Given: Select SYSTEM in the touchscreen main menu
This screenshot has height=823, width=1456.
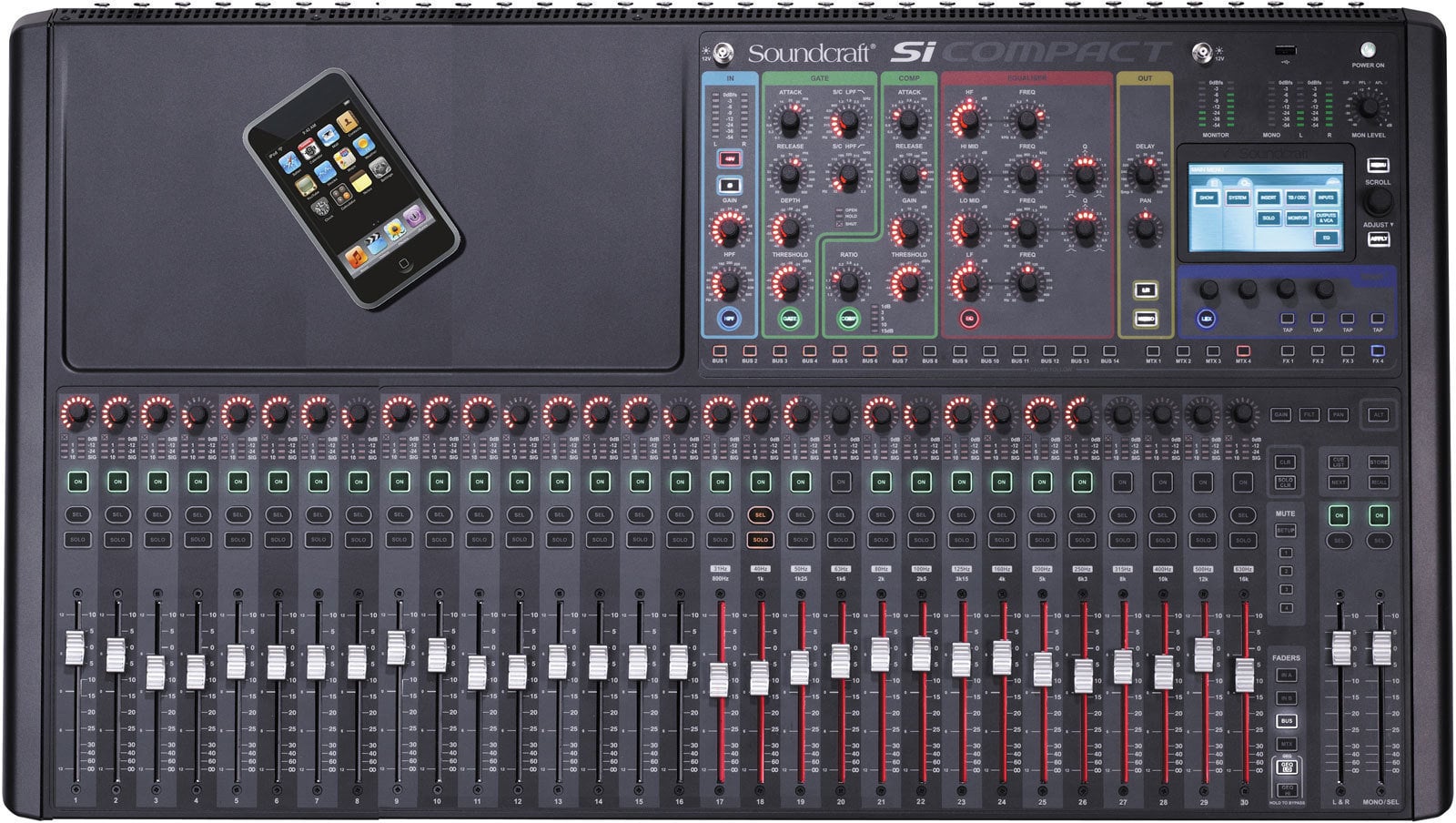Looking at the screenshot, I should tap(1237, 198).
